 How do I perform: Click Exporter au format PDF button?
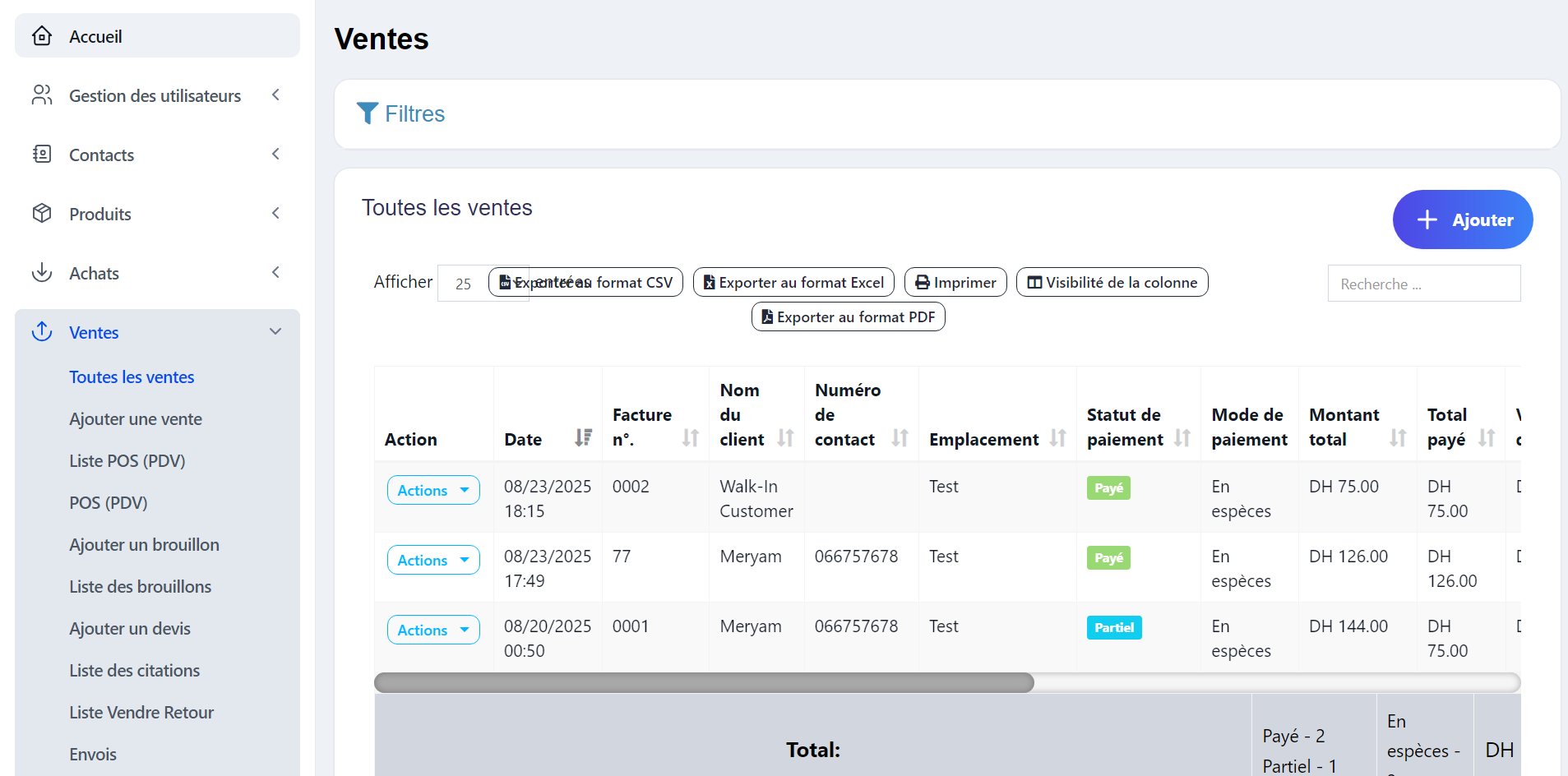[x=848, y=317]
